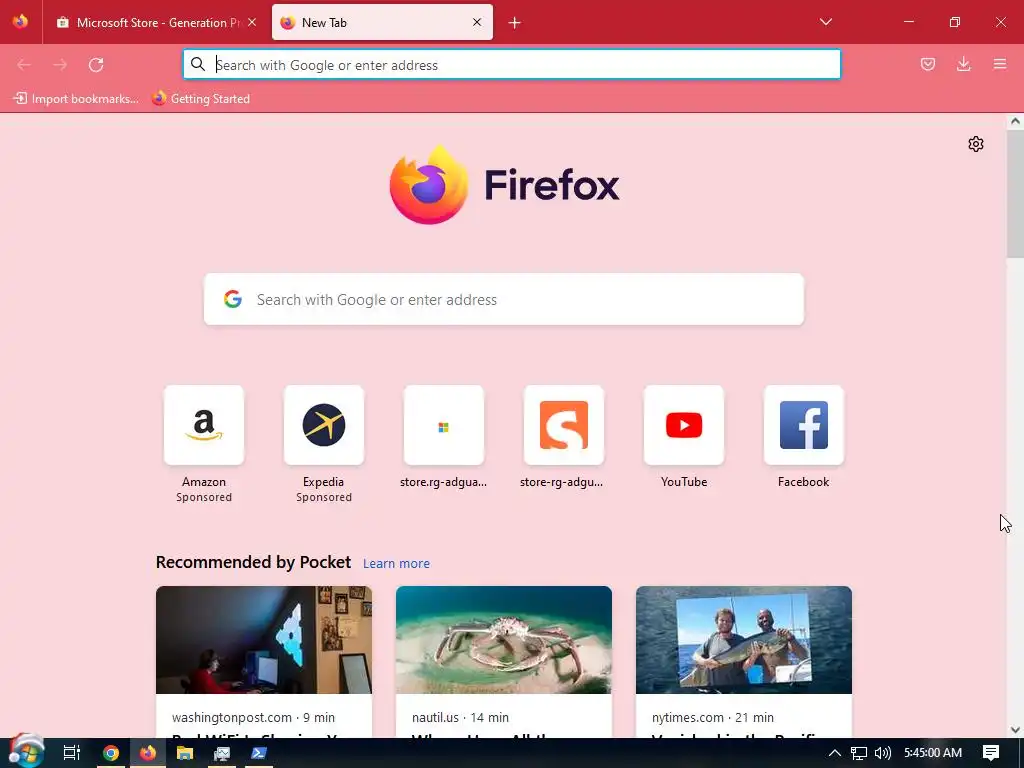This screenshot has height=768, width=1024.
Task: Open Import bookmarks bookmark
Action: click(76, 99)
